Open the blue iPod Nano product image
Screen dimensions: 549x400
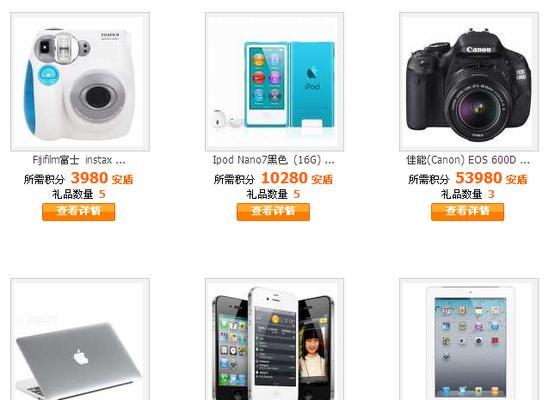274,82
